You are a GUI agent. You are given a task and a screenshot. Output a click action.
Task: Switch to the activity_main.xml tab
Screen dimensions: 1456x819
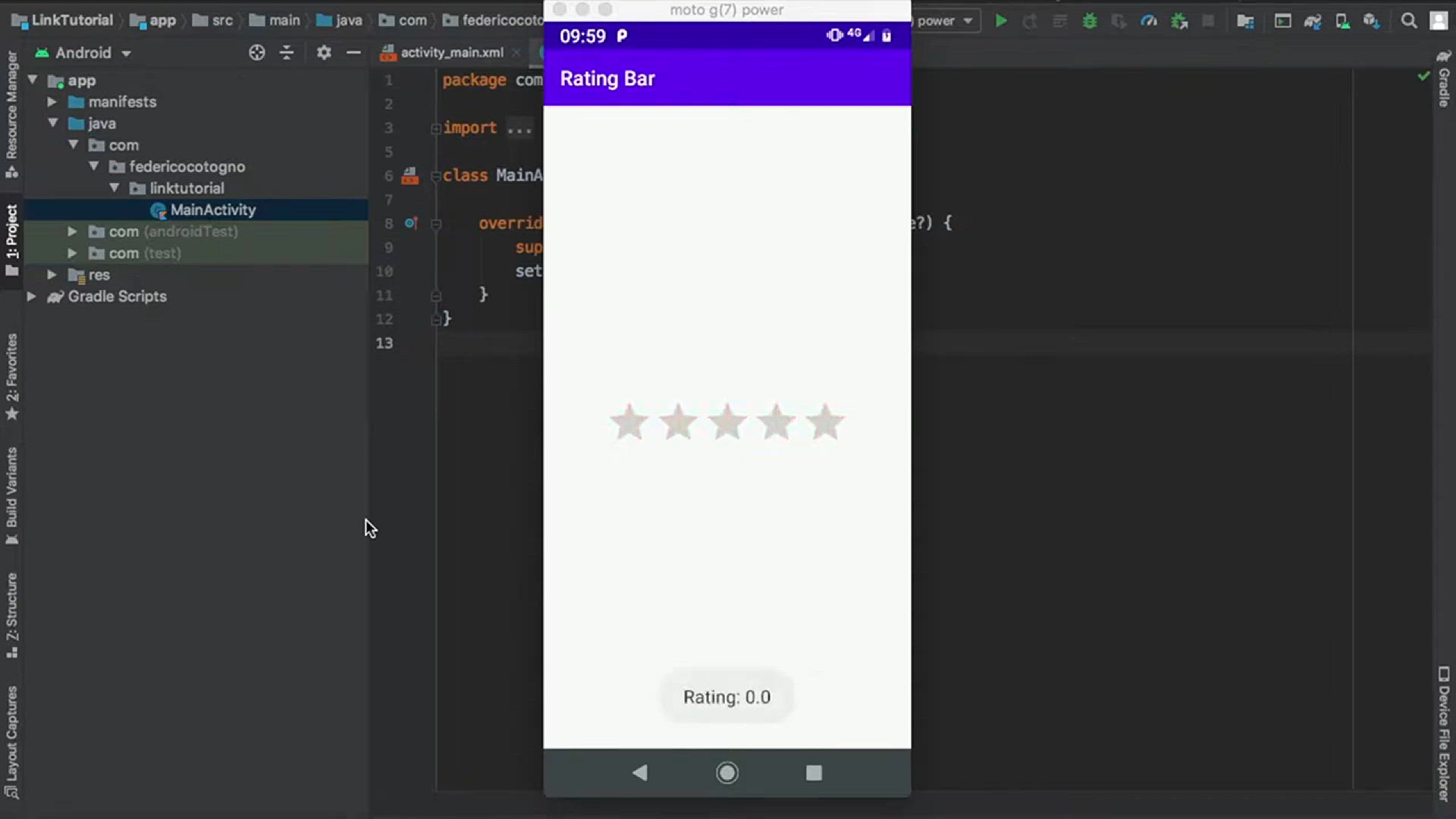pos(451,52)
